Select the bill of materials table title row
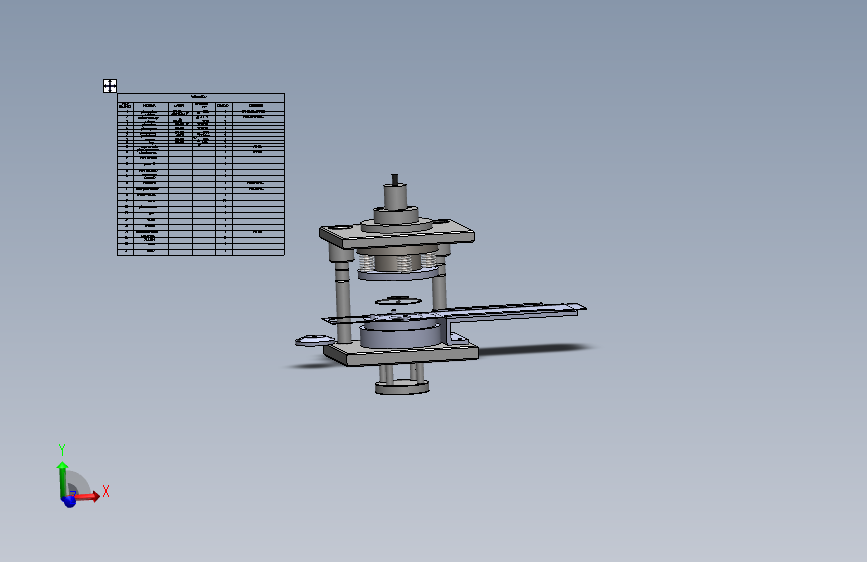The width and height of the screenshot is (867, 562). click(x=201, y=97)
